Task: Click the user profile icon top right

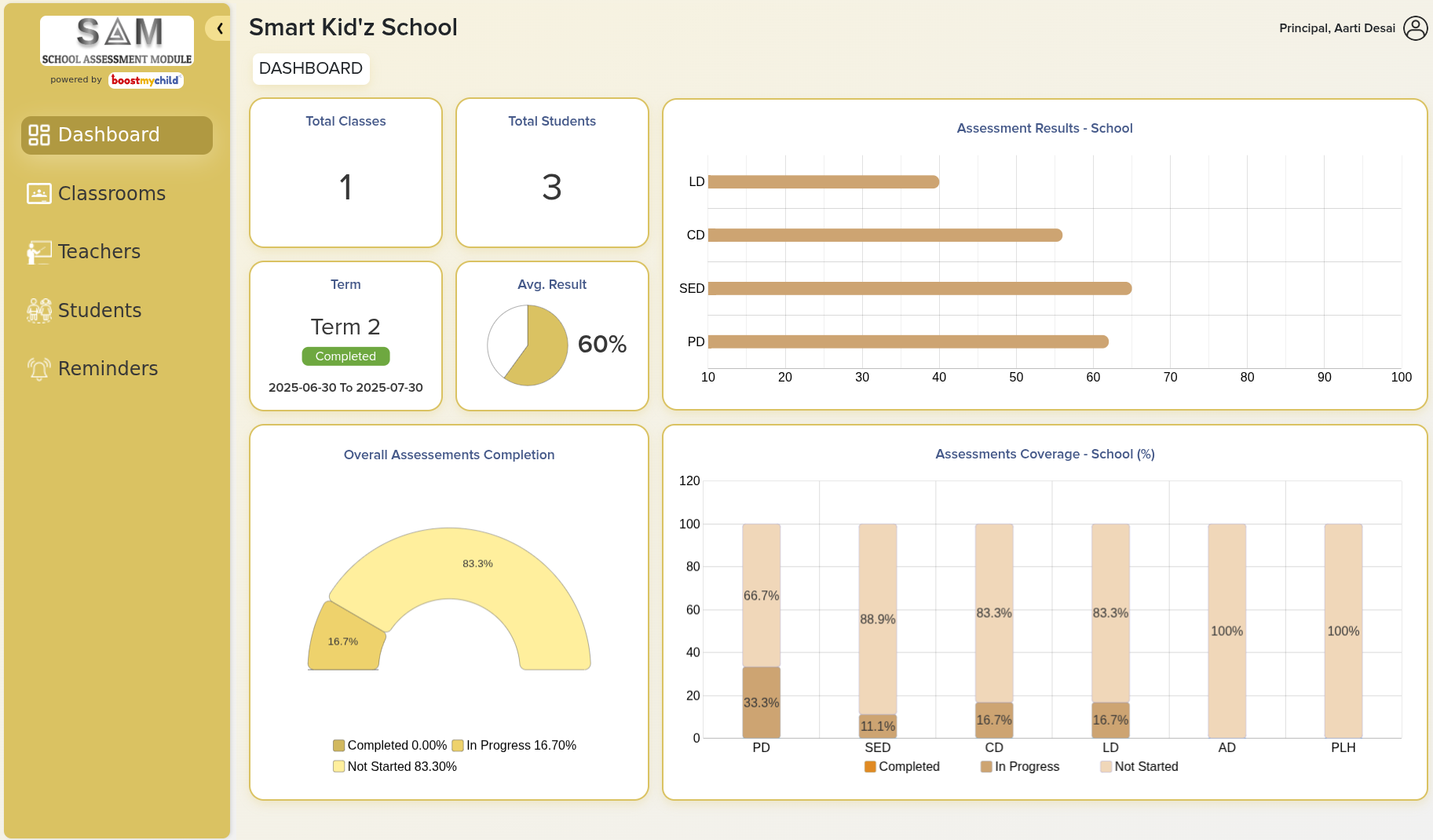Action: [x=1417, y=28]
